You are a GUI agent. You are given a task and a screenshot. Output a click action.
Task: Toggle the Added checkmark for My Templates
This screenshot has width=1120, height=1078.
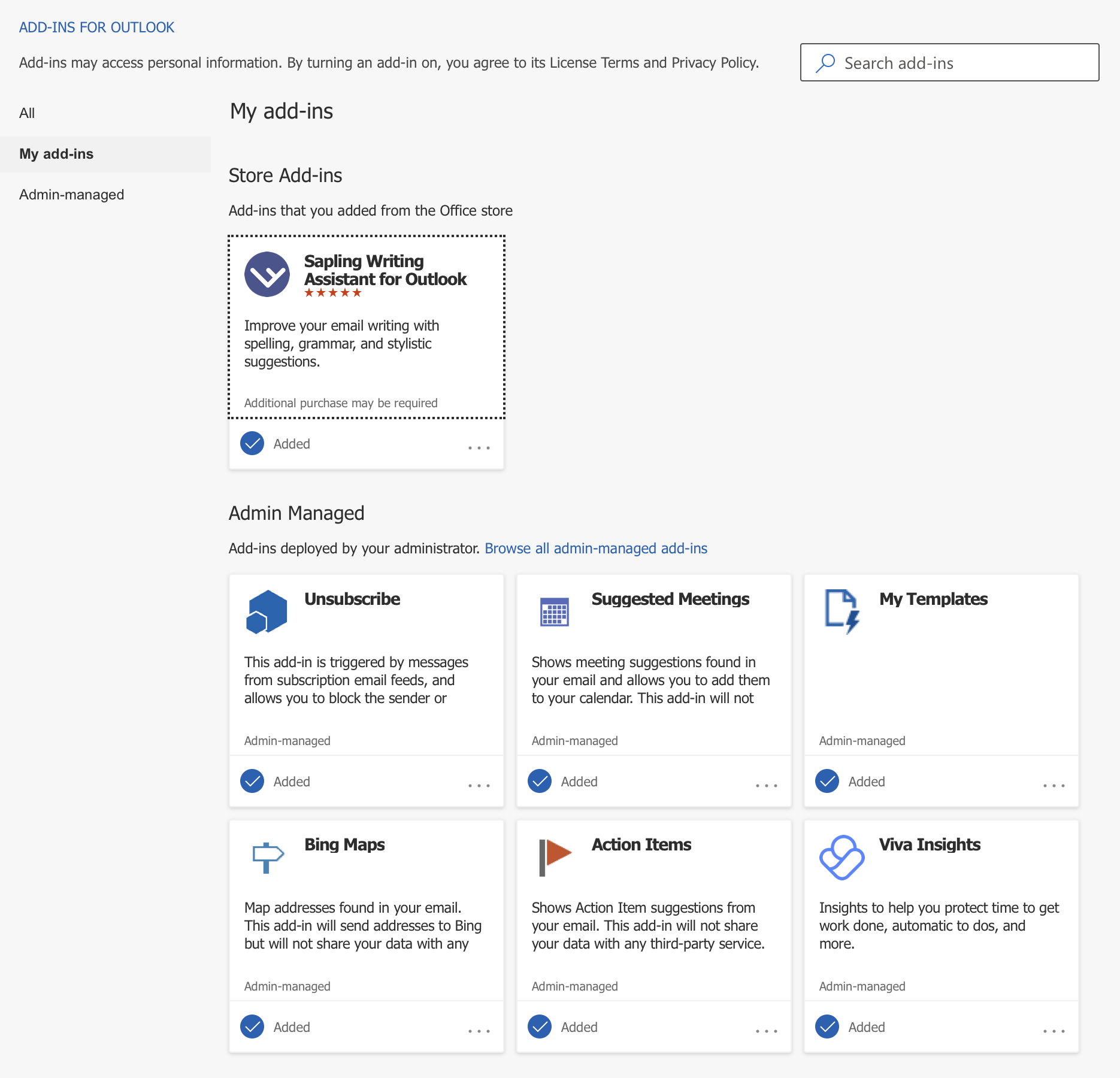coord(827,781)
